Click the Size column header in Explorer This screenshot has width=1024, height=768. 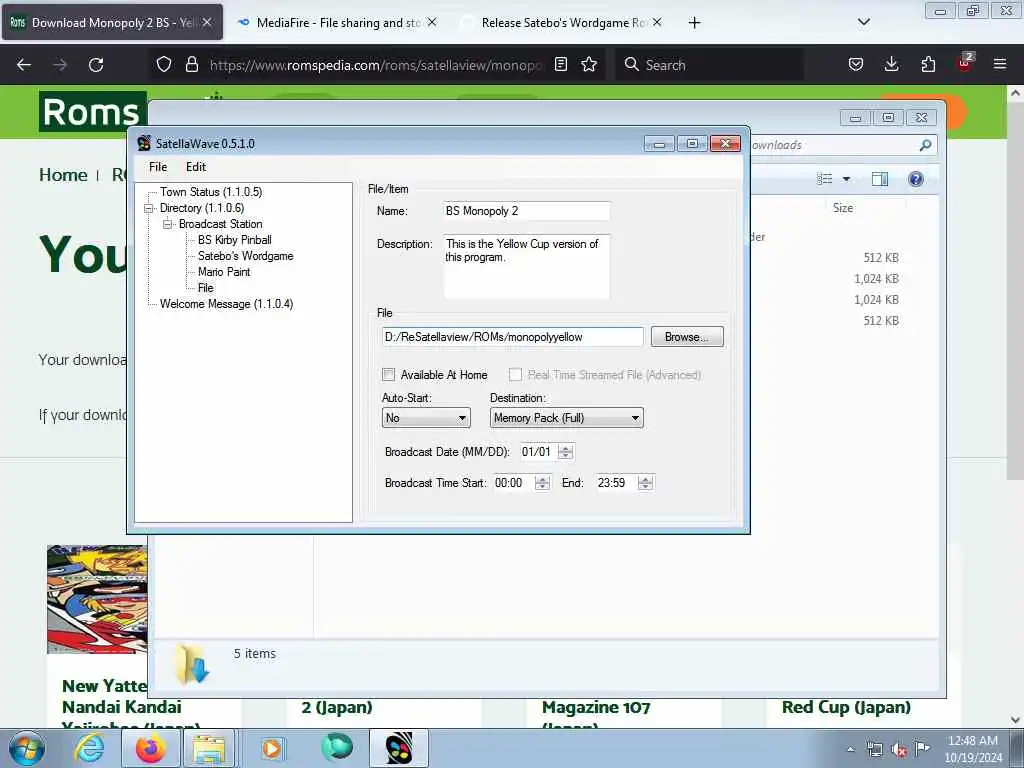tap(842, 208)
